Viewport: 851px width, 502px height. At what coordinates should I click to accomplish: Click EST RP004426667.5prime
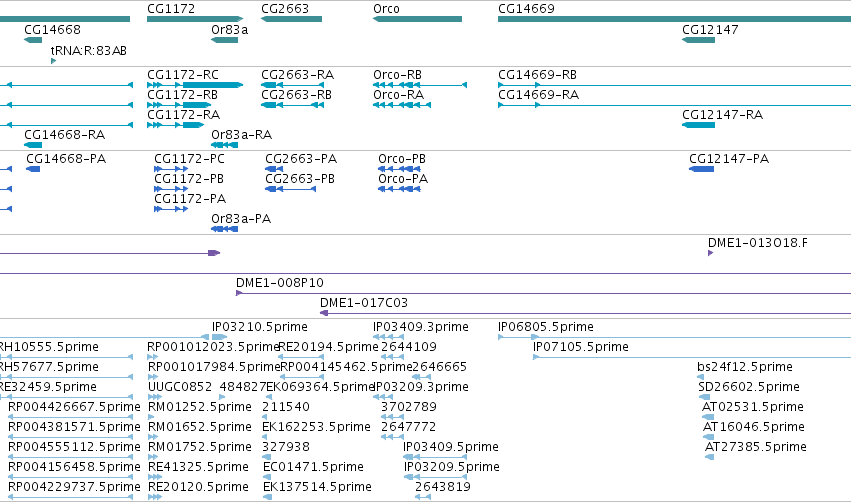coord(74,407)
